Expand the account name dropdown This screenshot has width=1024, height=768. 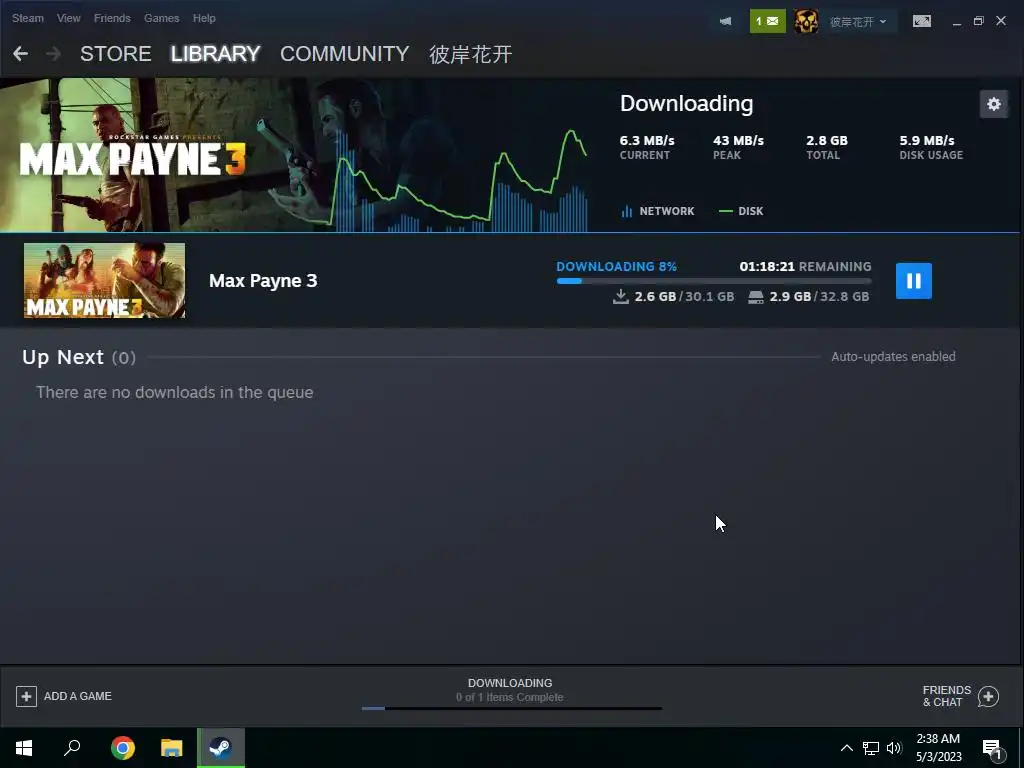pos(858,22)
